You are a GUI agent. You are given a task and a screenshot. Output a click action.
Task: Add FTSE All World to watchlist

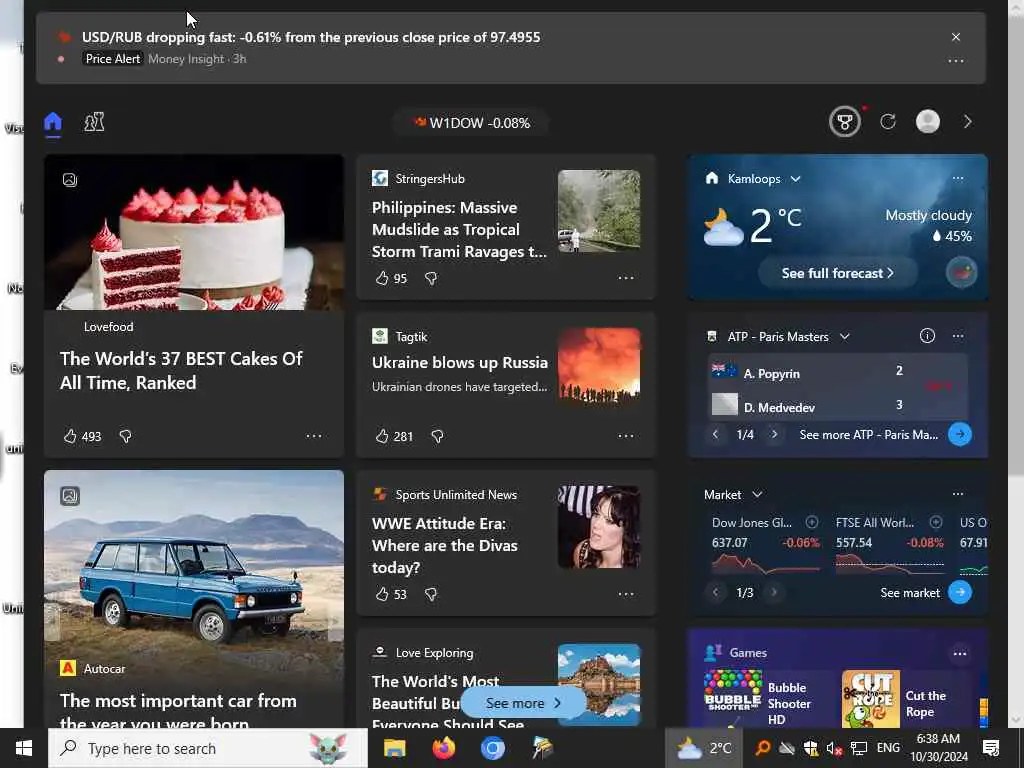click(936, 522)
